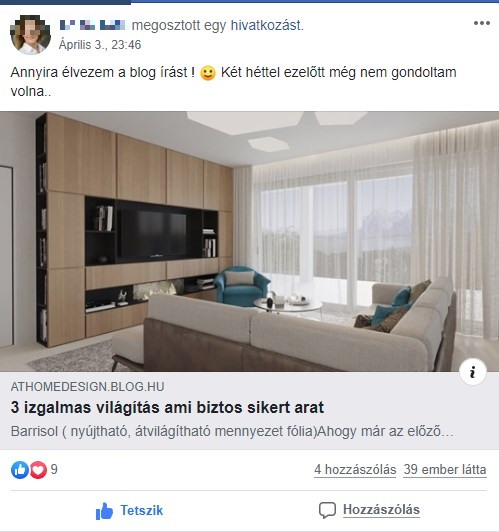Open the living room preview image
This screenshot has width=499, height=532.
coord(249,242)
